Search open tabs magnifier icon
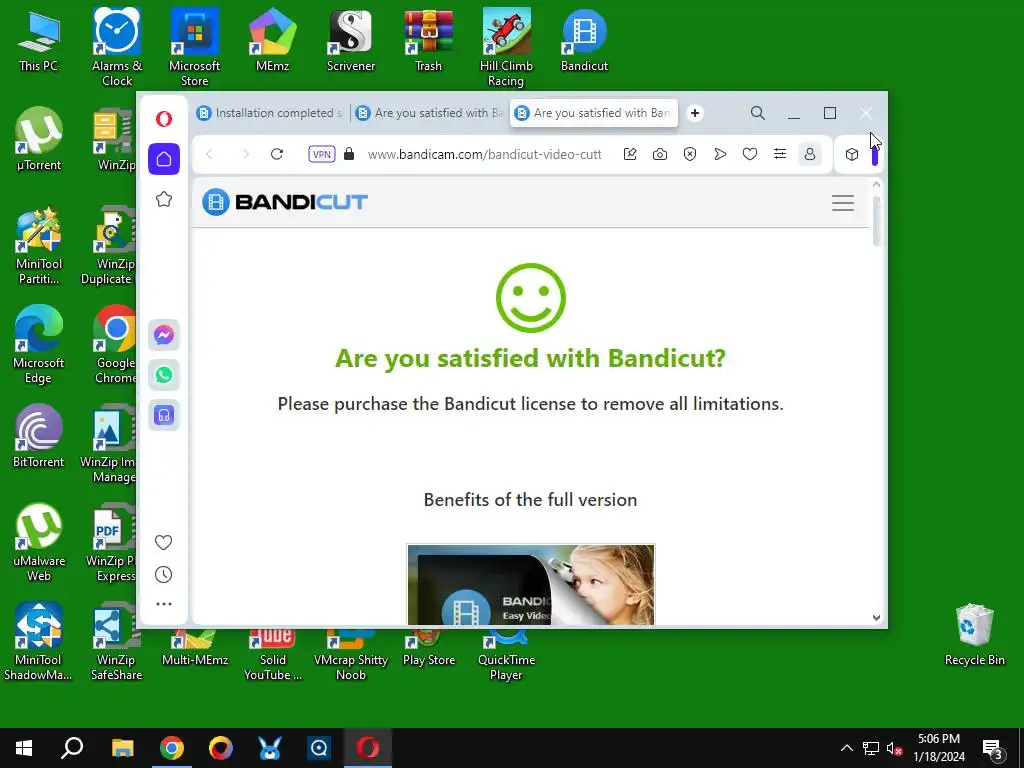The height and width of the screenshot is (768, 1024). (x=758, y=113)
